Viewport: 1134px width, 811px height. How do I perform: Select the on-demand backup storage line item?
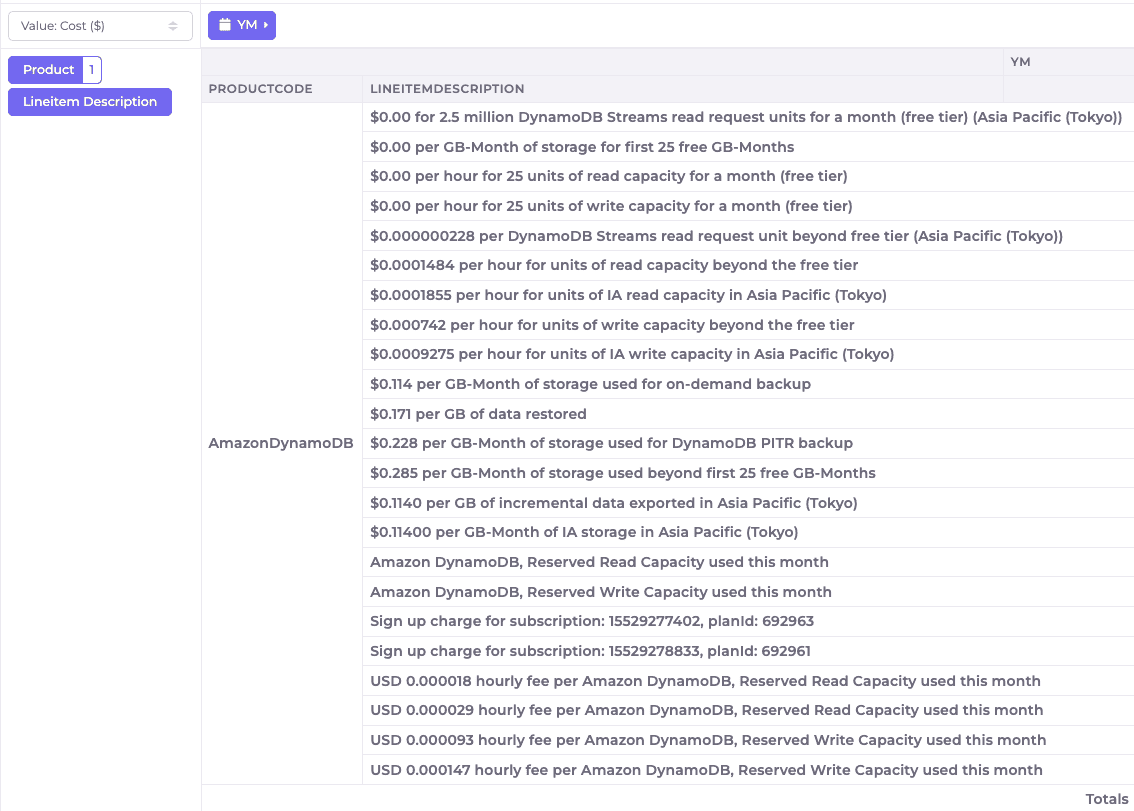[x=589, y=384]
